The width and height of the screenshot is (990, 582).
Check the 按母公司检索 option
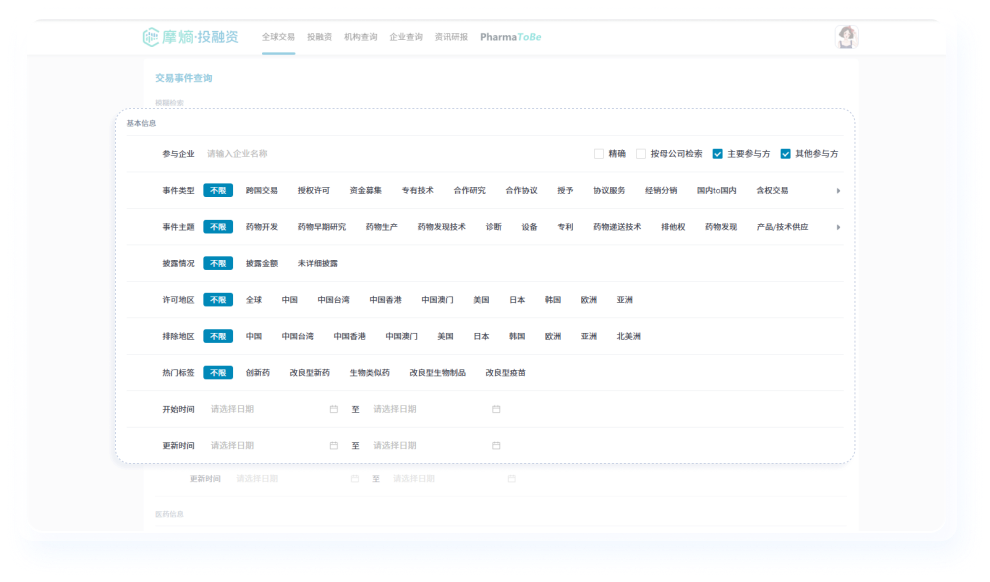[x=641, y=154]
